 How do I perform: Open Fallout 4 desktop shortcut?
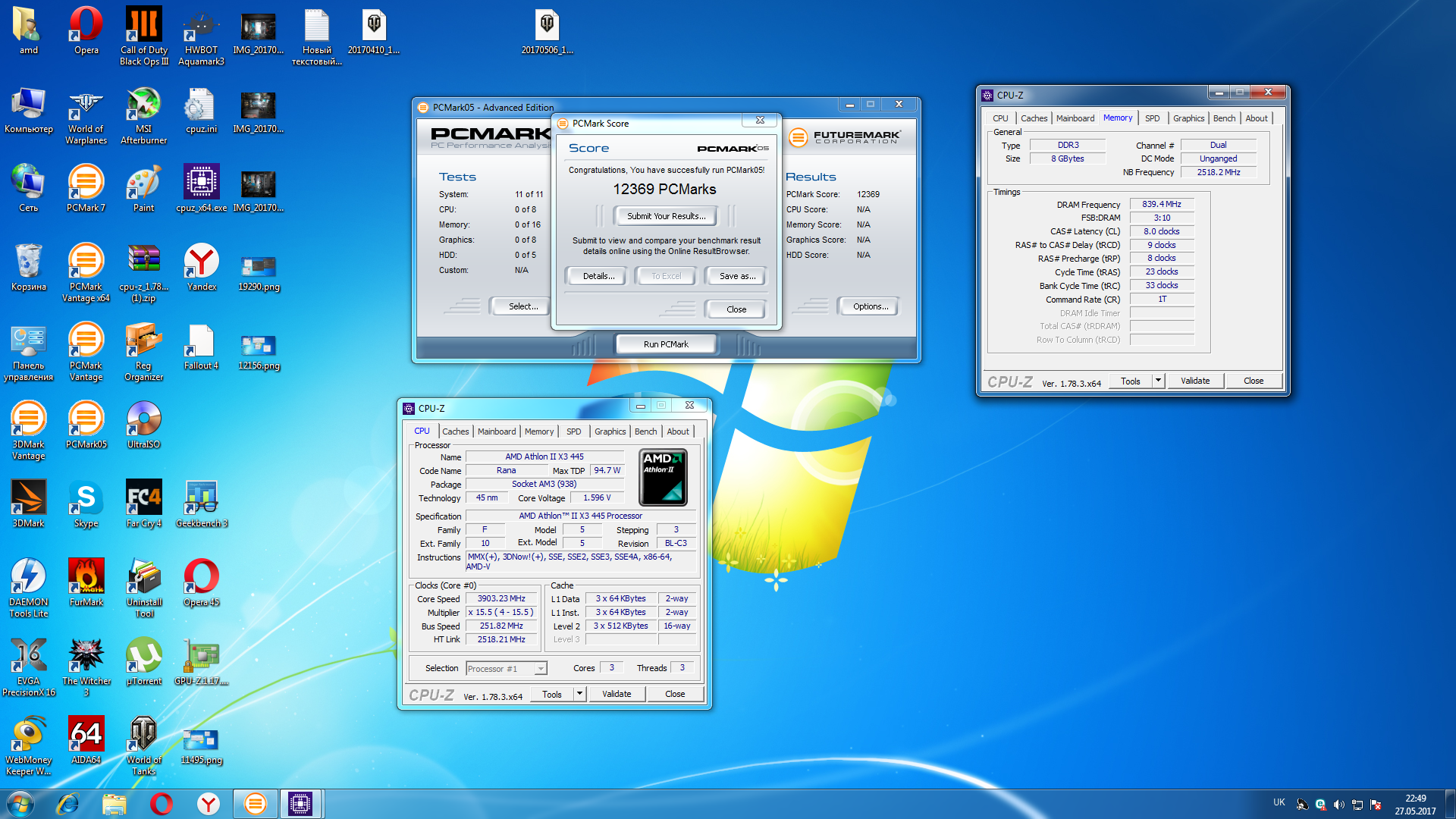pyautogui.click(x=201, y=346)
